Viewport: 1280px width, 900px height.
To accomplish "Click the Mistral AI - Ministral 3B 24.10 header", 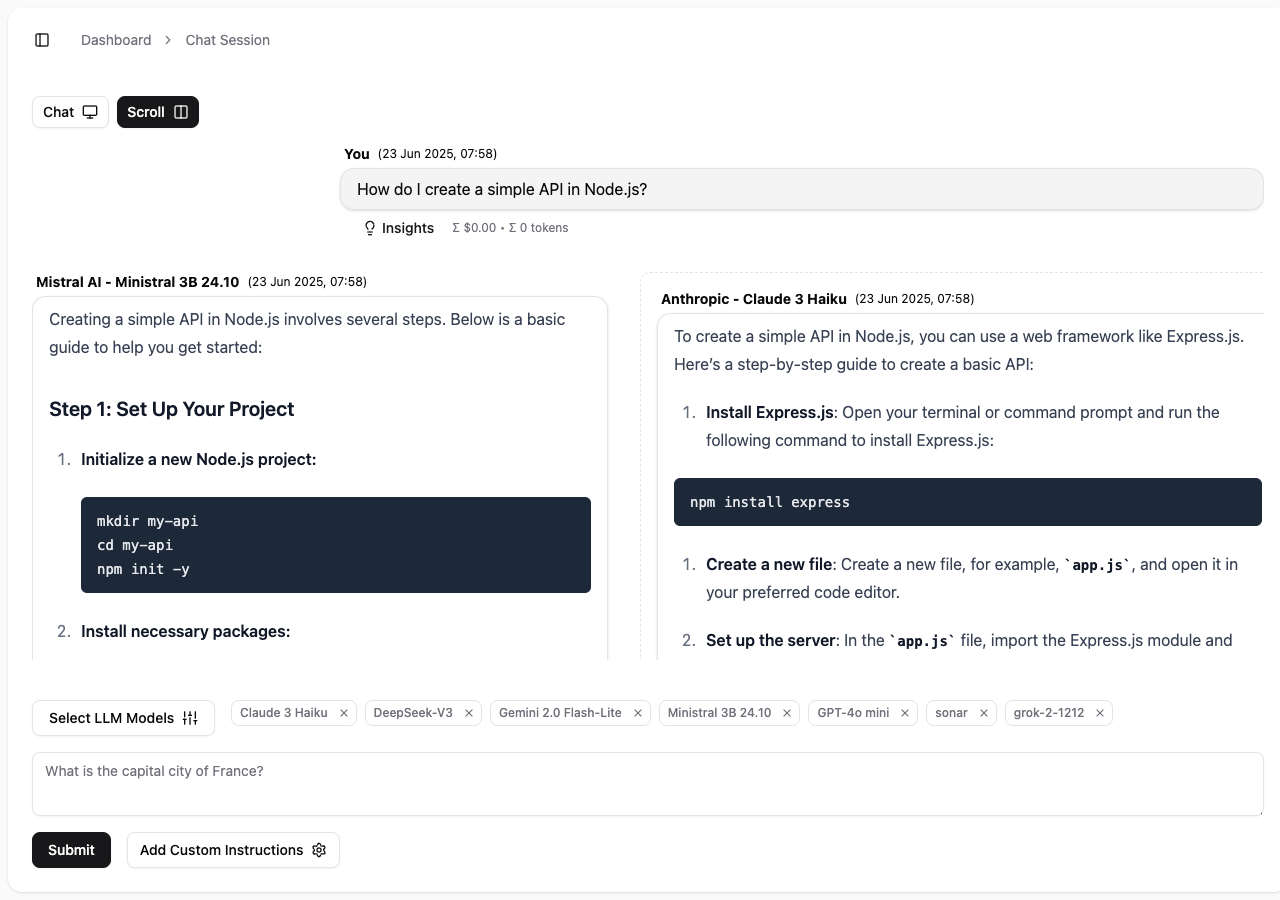I will 137,282.
